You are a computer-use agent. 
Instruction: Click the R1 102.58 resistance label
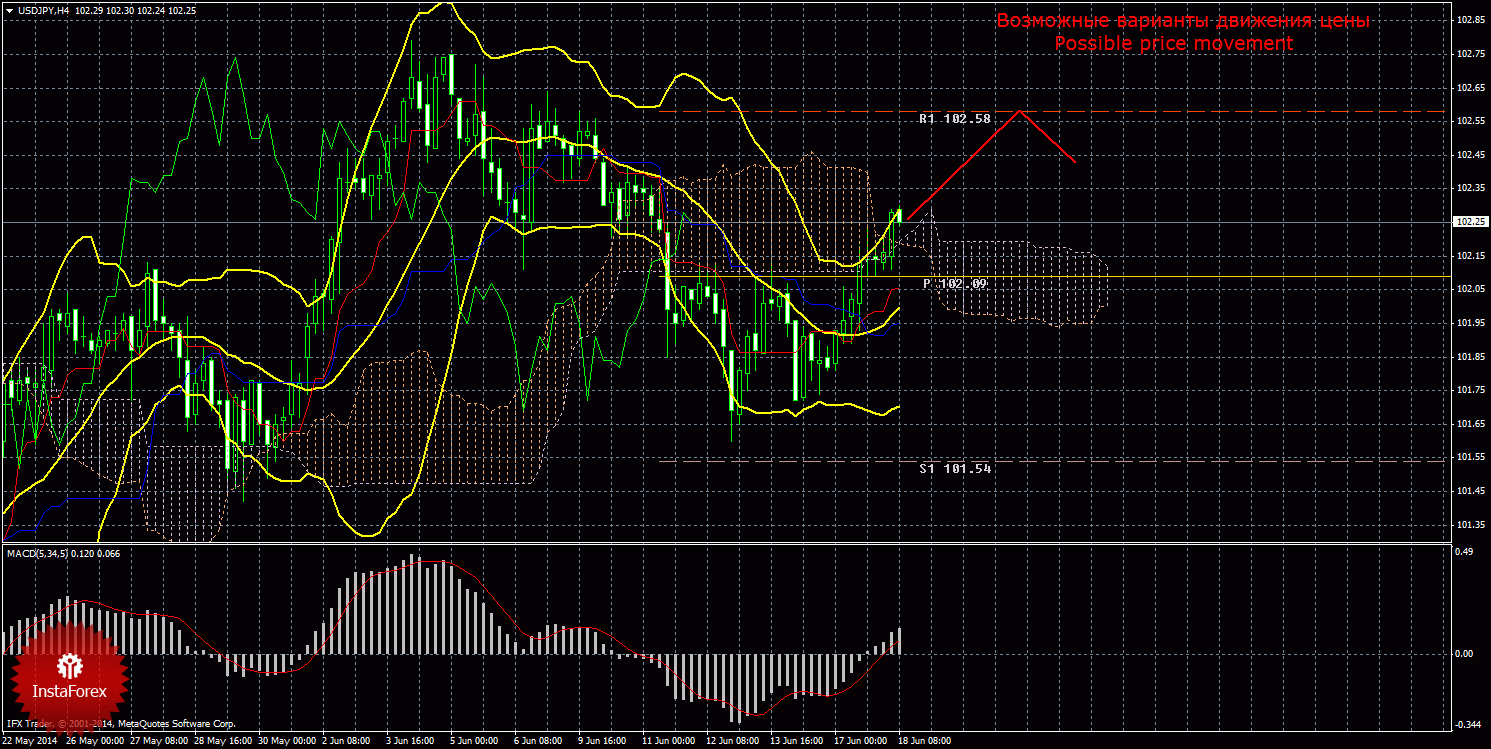(x=955, y=119)
